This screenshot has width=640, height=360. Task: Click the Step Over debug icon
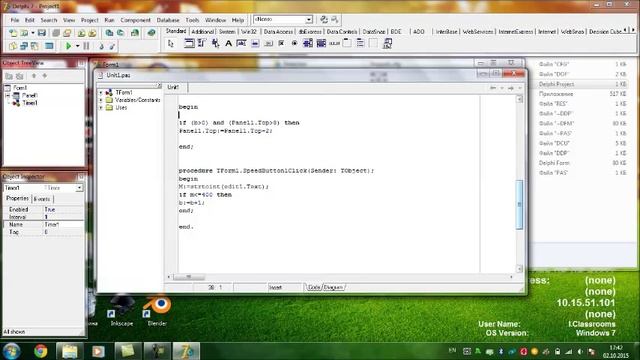pos(112,46)
